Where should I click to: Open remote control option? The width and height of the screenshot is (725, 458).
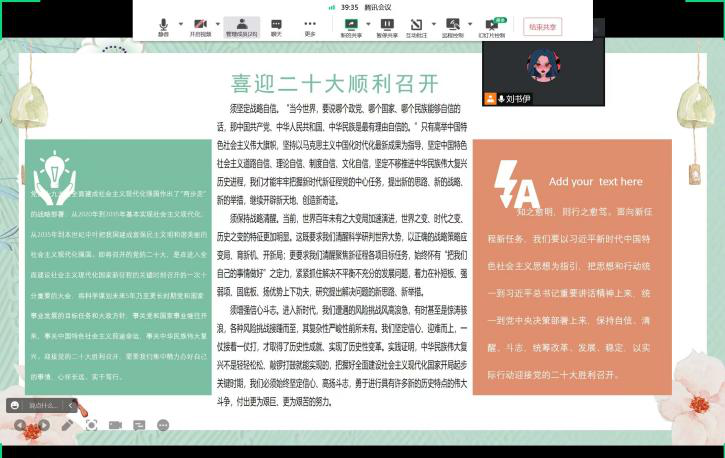[x=453, y=25]
